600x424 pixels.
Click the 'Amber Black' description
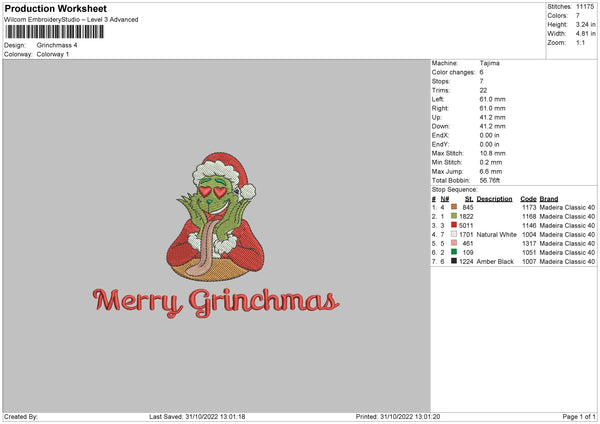coord(495,262)
